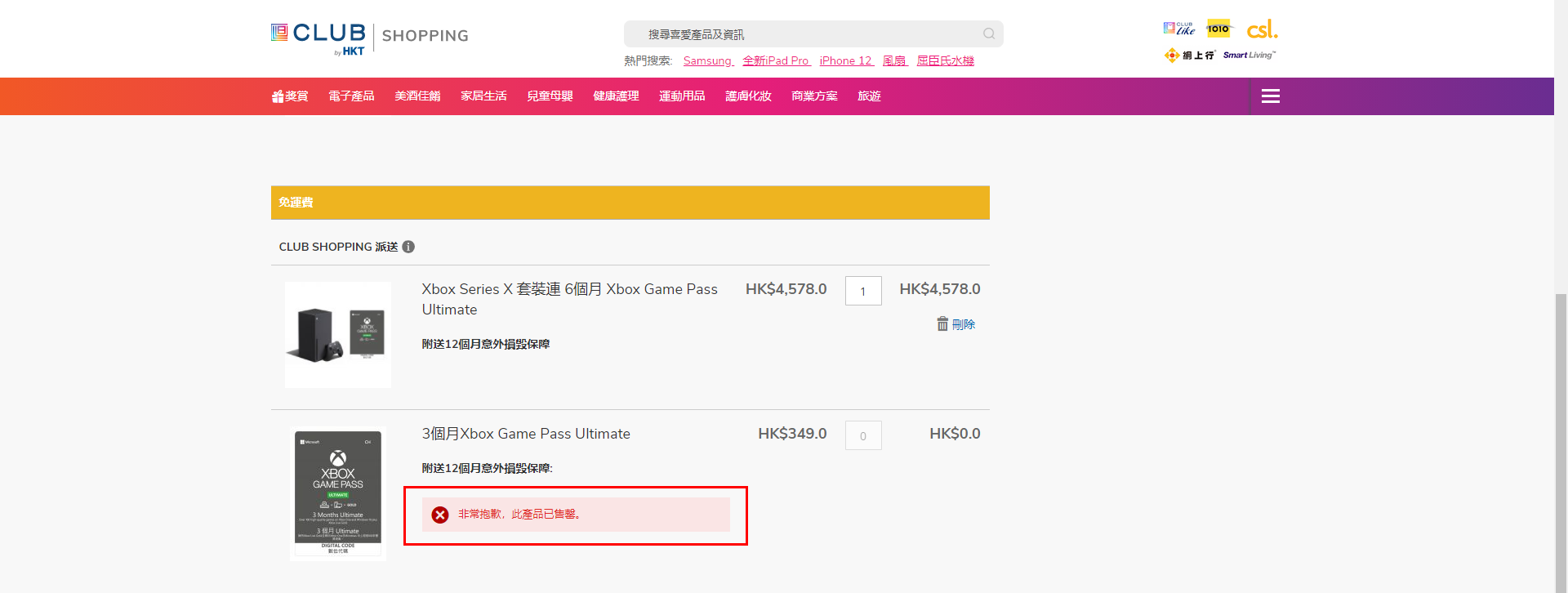1568x593 pixels.
Task: Open the 護膚化妝 category
Action: pos(748,96)
